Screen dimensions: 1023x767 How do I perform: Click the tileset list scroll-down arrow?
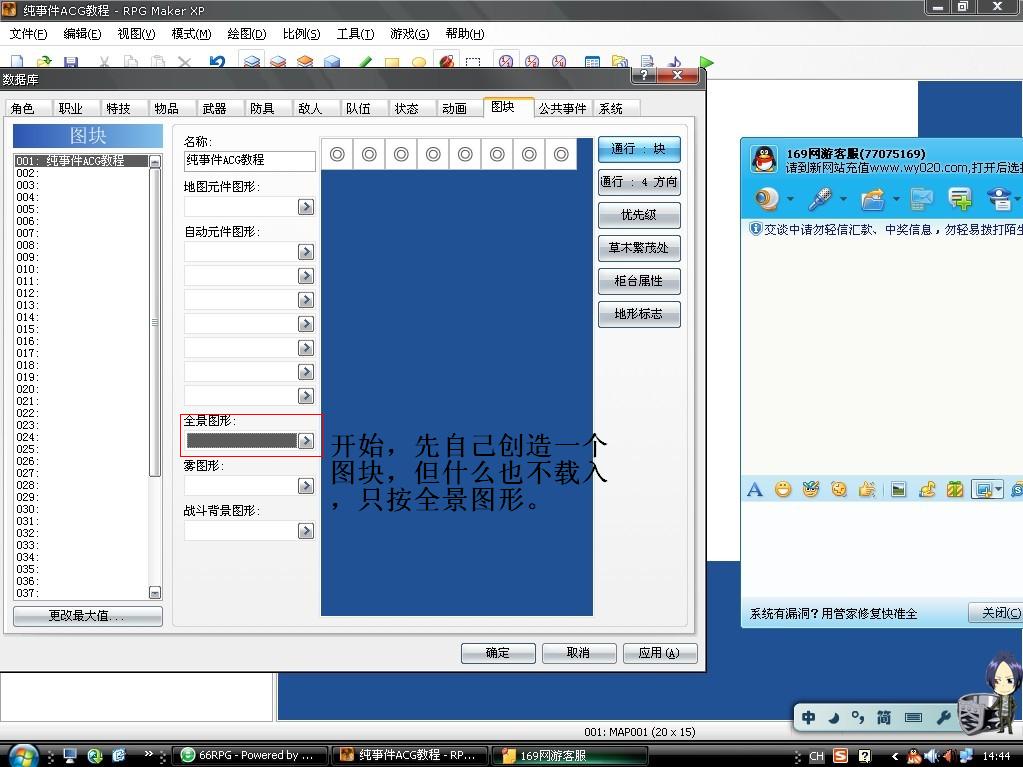pyautogui.click(x=155, y=593)
